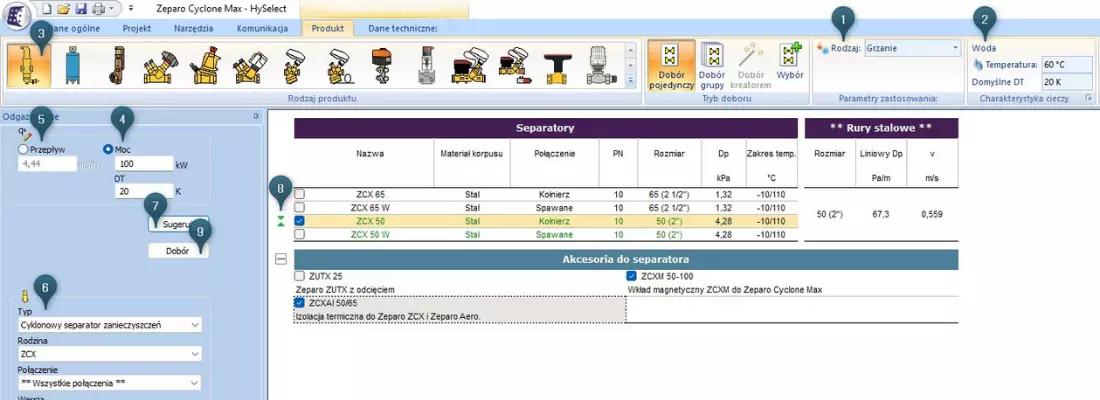Select the Przepływ radio button

click(24, 149)
